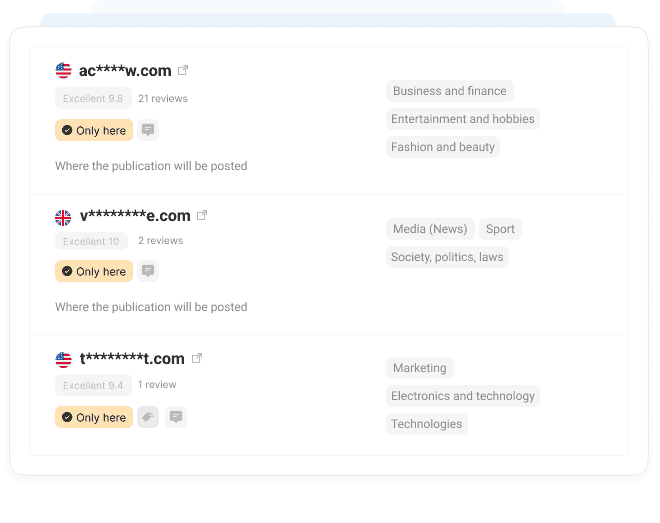This screenshot has height=523, width=660.
Task: Open the v********e.com site title
Action: coord(135,216)
